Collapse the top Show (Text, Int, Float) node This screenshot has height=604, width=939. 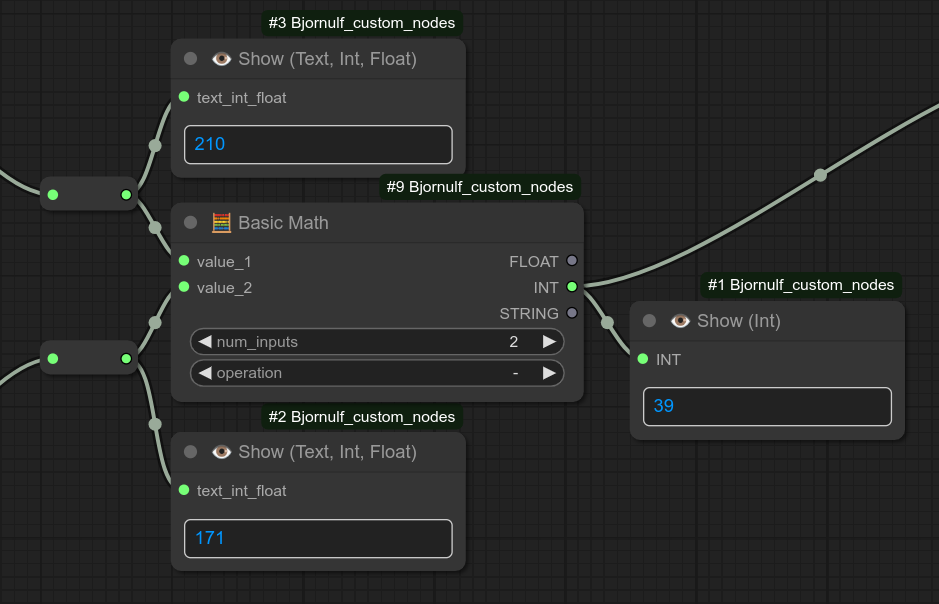click(x=191, y=59)
